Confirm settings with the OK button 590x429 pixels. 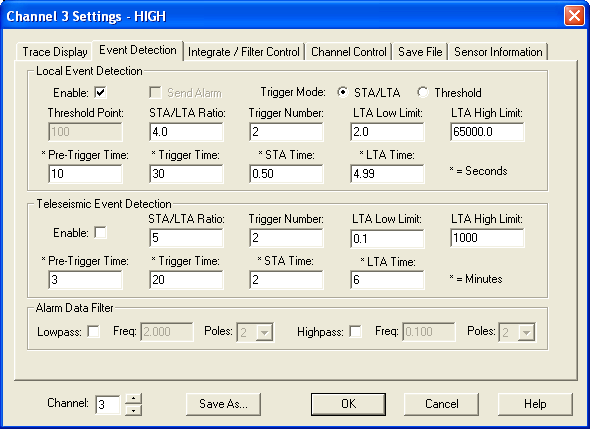click(348, 404)
